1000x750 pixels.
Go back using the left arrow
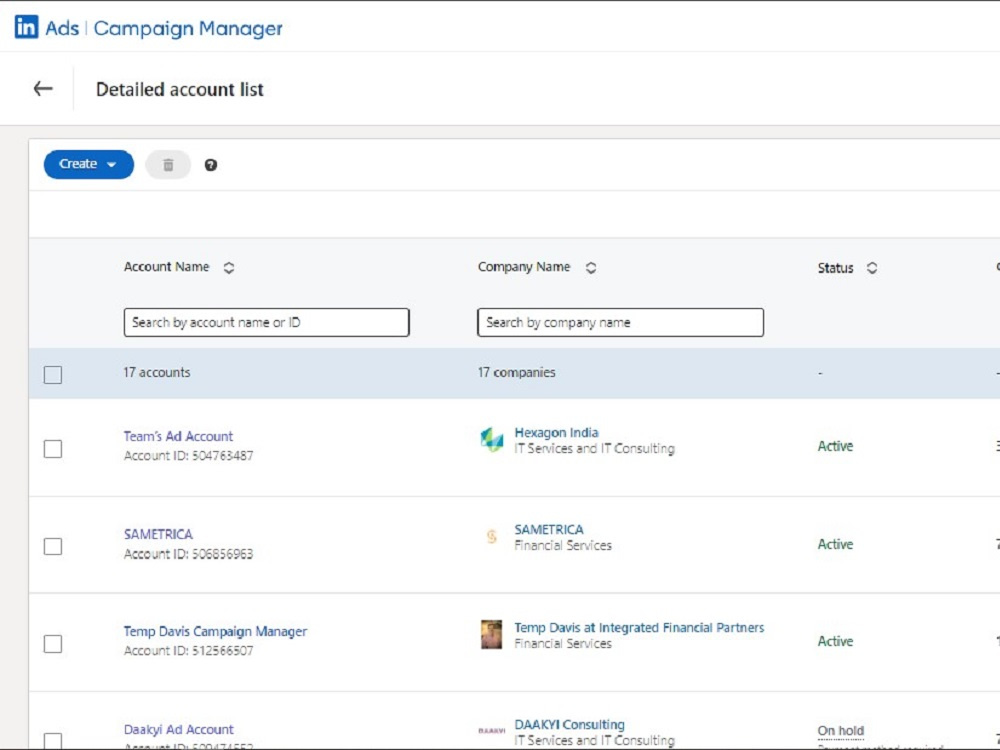coord(43,89)
